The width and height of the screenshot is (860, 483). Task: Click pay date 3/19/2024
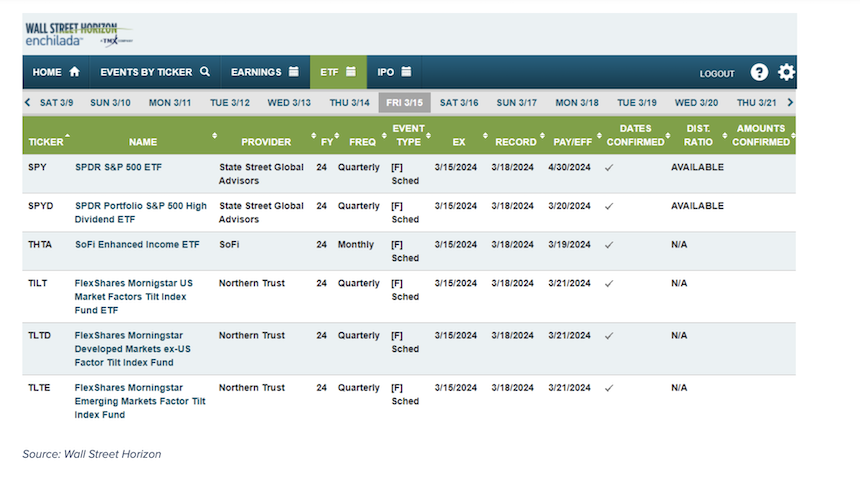pyautogui.click(x=569, y=245)
